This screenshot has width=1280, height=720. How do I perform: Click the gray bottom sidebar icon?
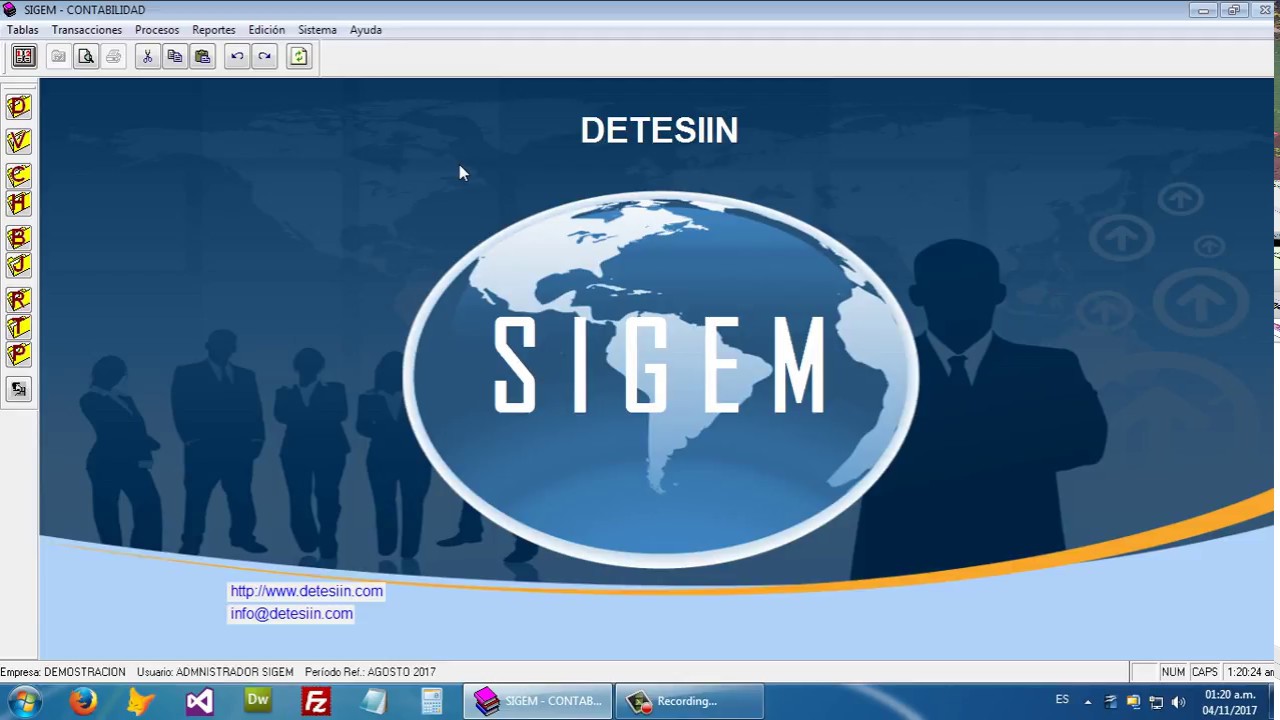[x=18, y=389]
